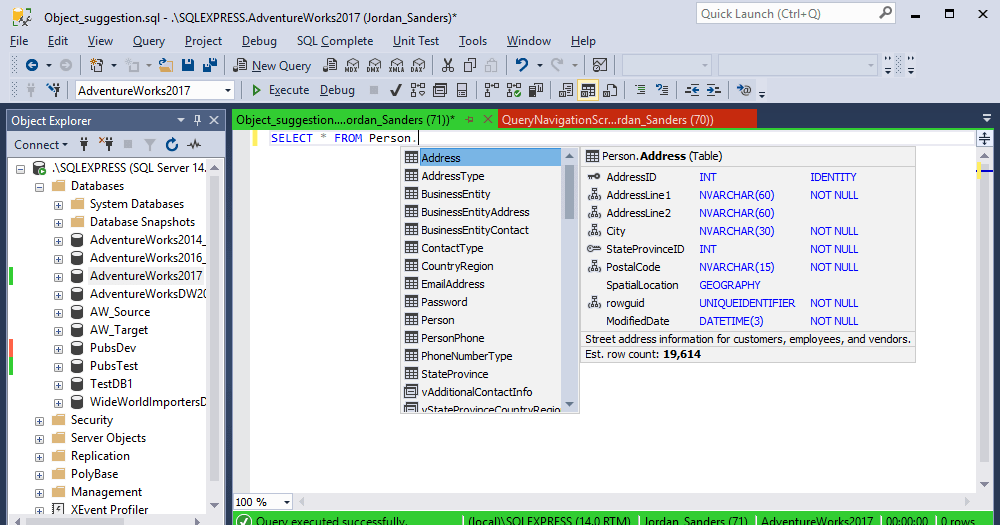1000x525 pixels.
Task: Click the New Query button
Action: pos(272,65)
